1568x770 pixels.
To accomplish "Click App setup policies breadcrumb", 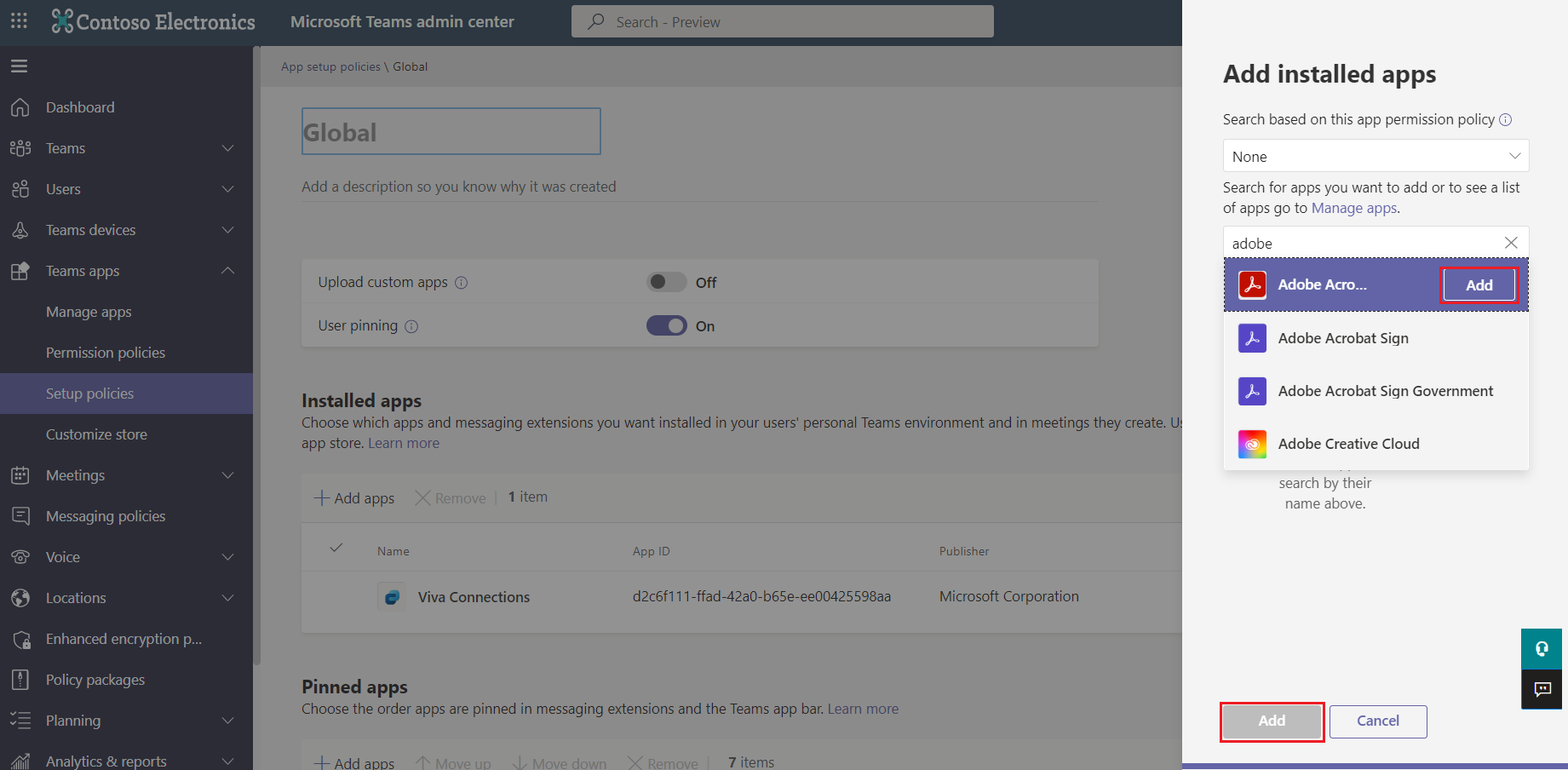I will point(330,66).
